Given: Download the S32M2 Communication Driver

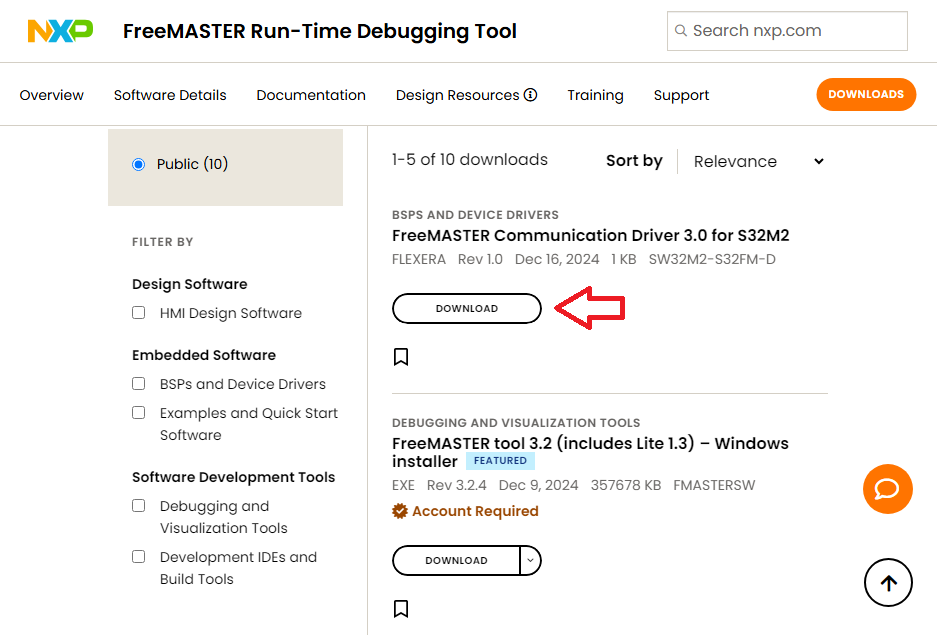Looking at the screenshot, I should pyautogui.click(x=466, y=309).
